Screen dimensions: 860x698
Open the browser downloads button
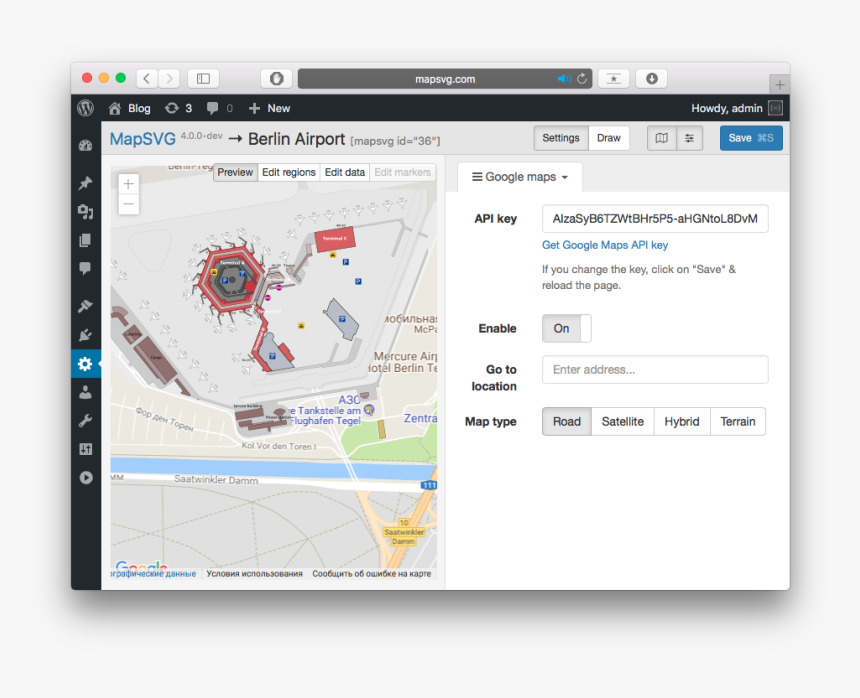click(652, 78)
